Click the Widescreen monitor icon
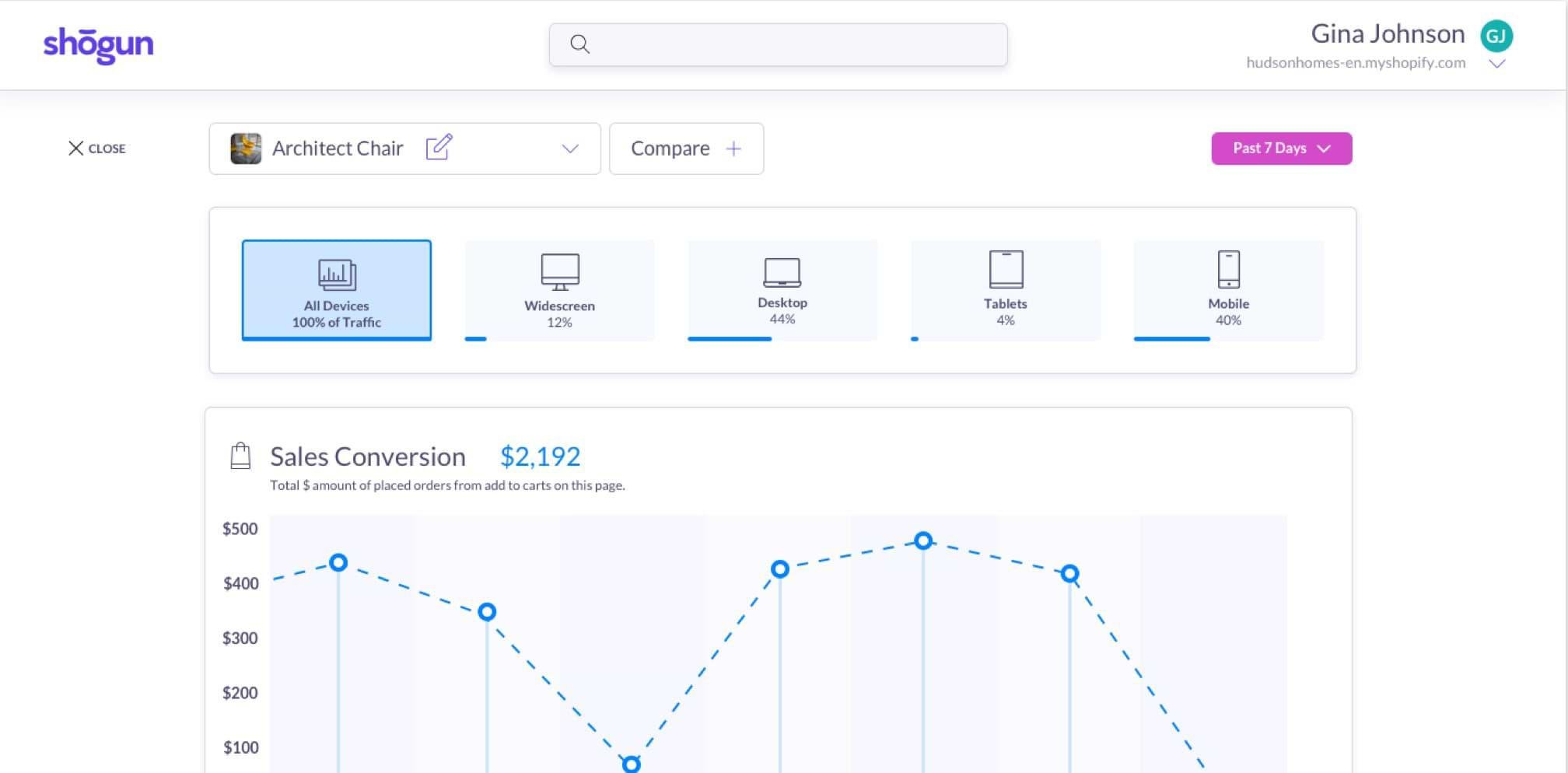This screenshot has width=1568, height=773. click(560, 272)
